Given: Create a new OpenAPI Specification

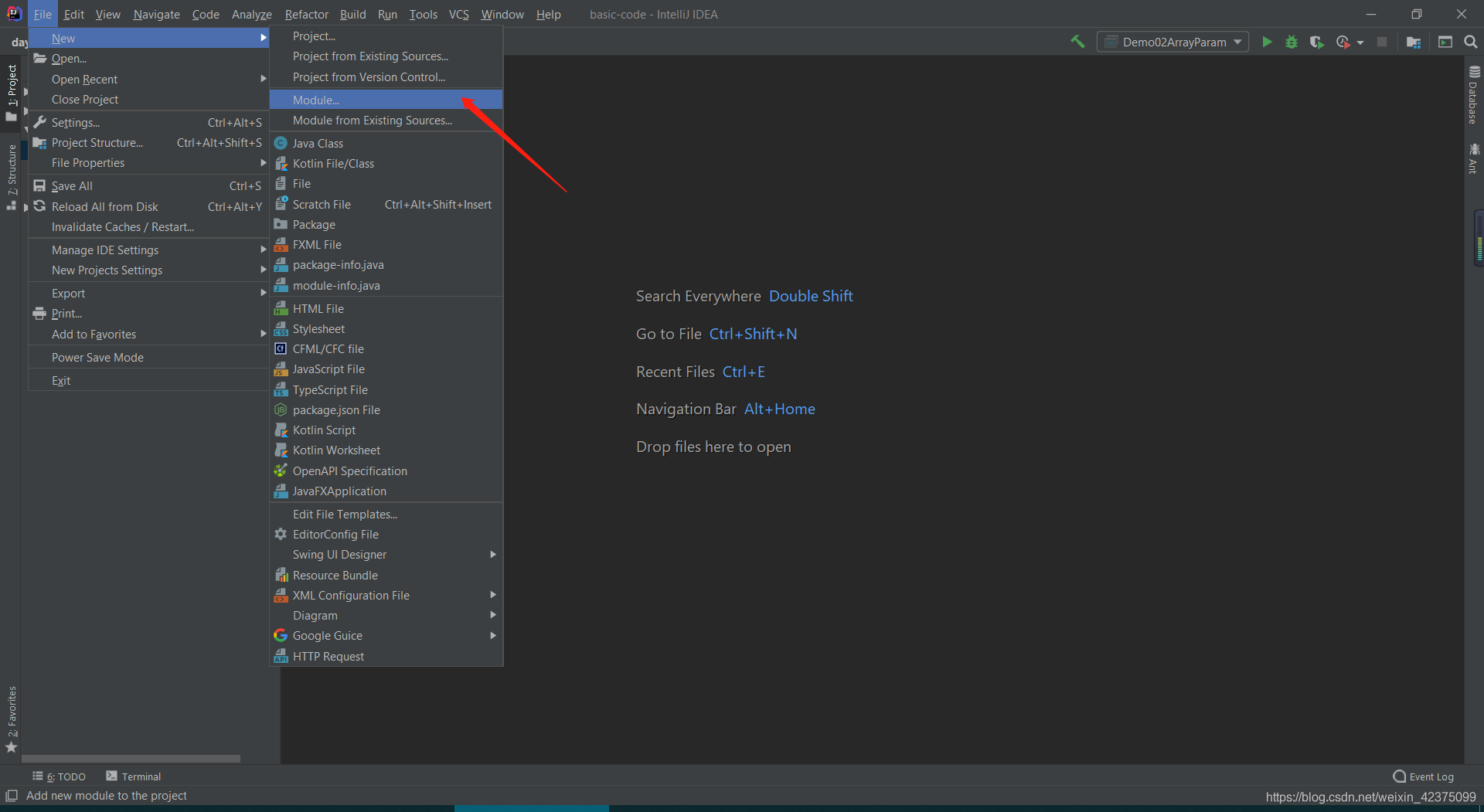Looking at the screenshot, I should click(x=386, y=471).
